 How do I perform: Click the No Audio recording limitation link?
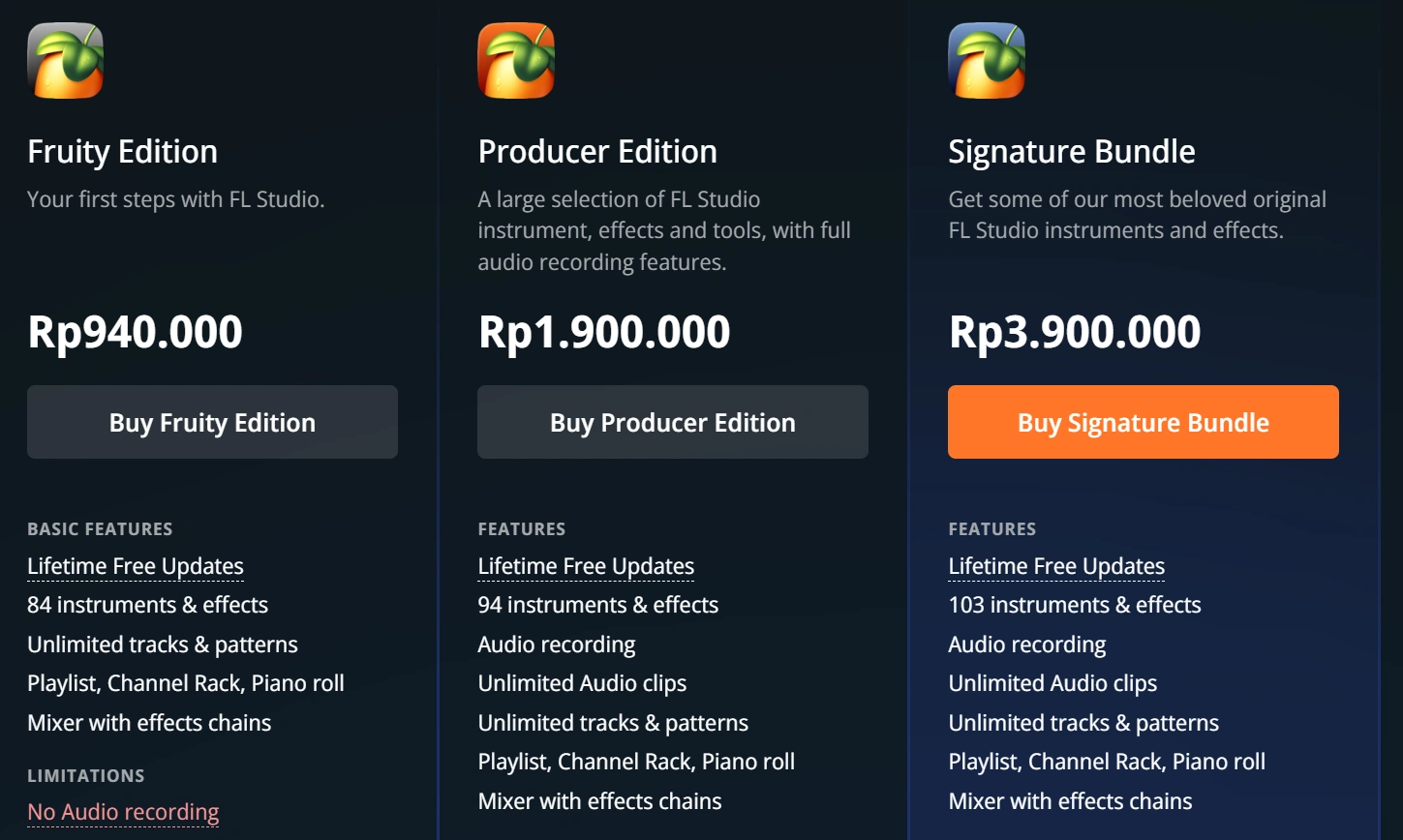tap(123, 812)
